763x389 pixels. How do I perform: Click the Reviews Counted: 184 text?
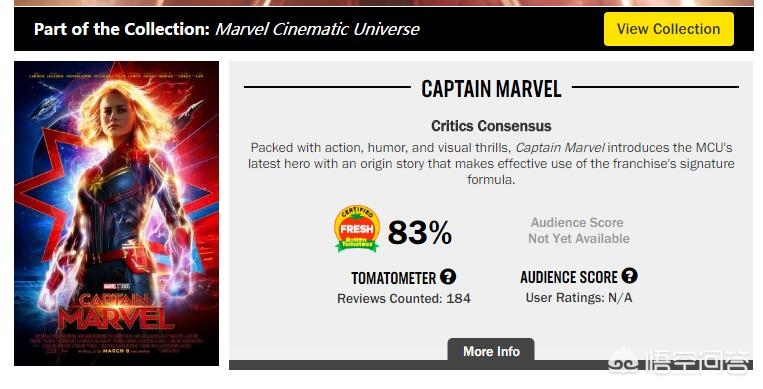pyautogui.click(x=404, y=298)
